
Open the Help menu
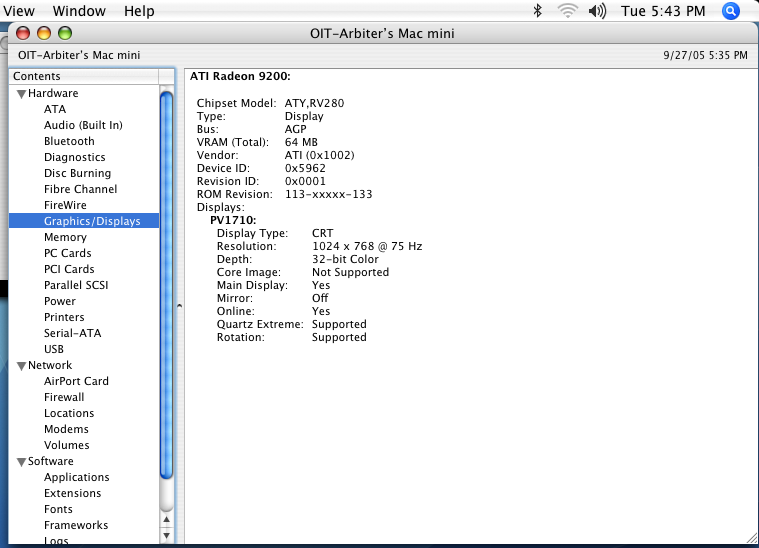139,11
